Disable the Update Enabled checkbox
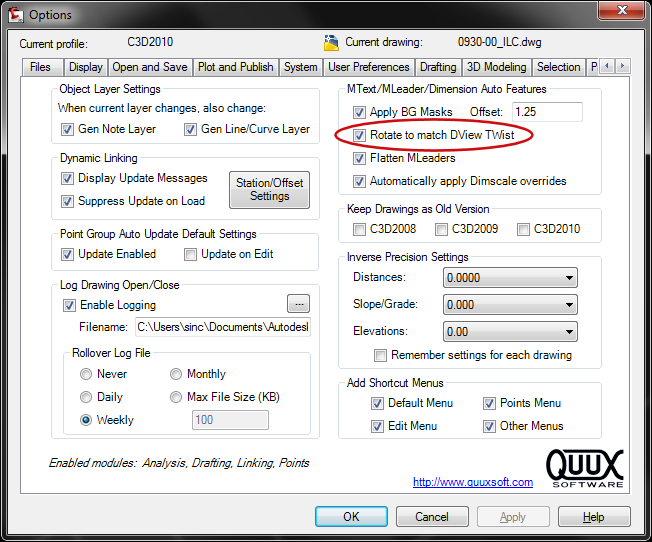The image size is (652, 542). point(67,254)
